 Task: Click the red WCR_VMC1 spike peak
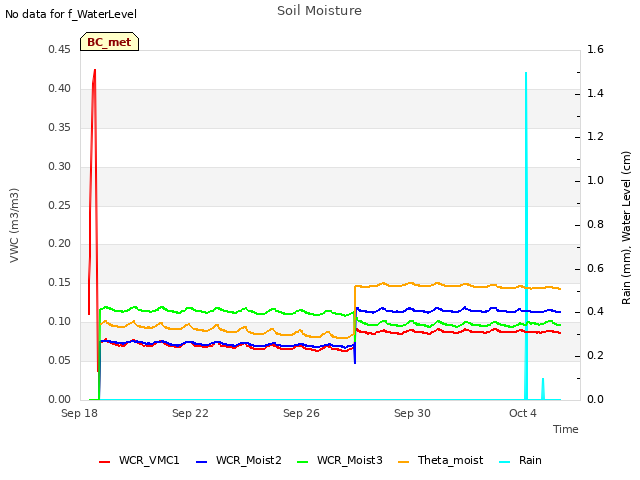pos(95,70)
